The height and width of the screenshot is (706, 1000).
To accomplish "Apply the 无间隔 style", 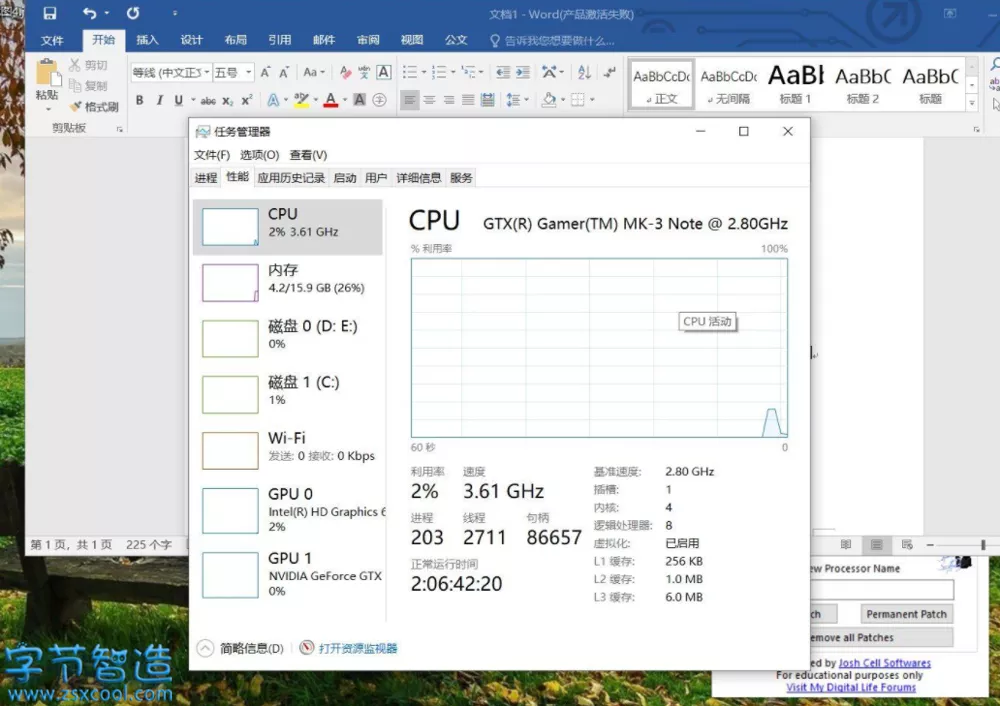I will tap(728, 84).
